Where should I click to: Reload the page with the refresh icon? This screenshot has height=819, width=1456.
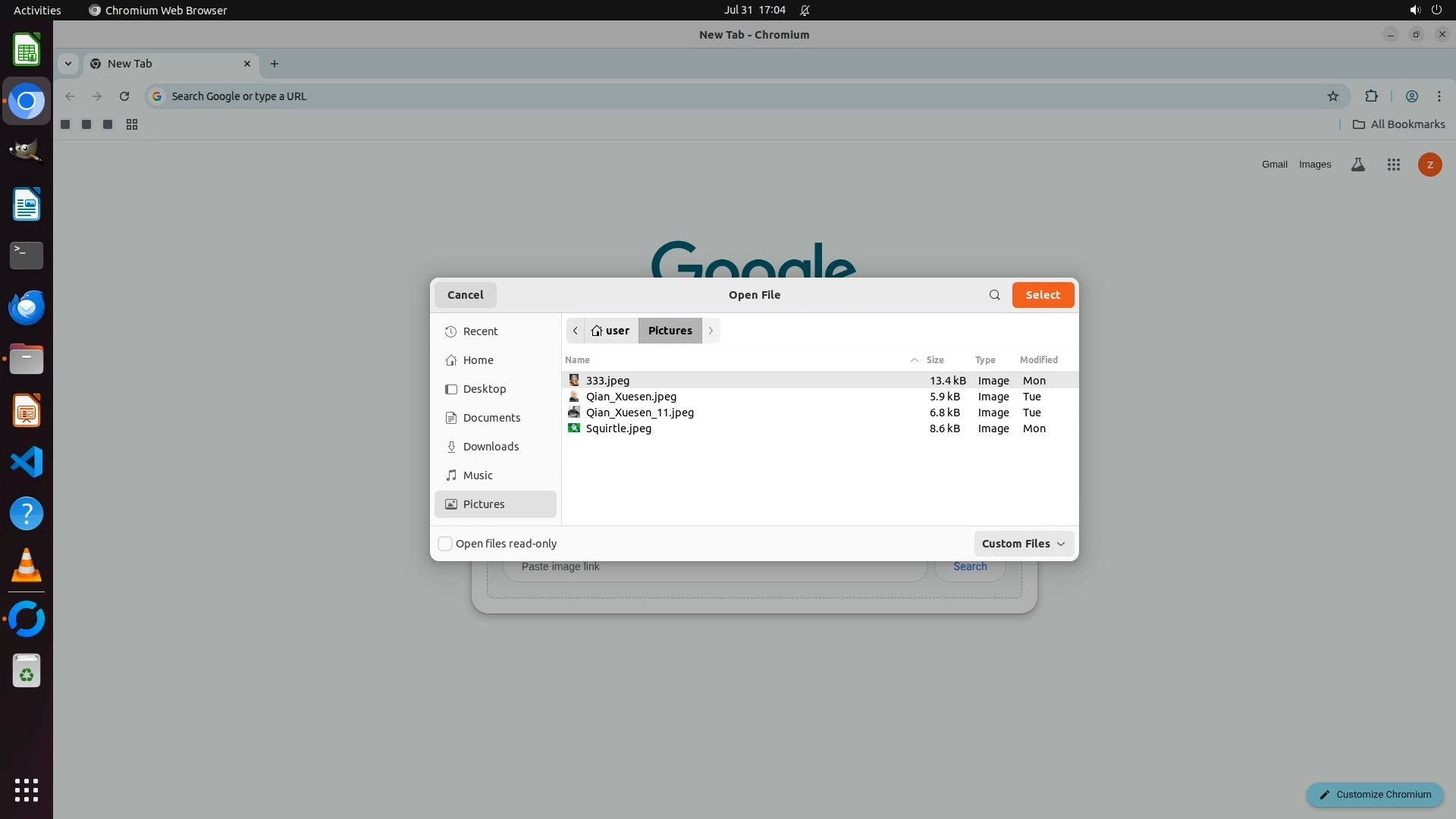click(x=124, y=96)
